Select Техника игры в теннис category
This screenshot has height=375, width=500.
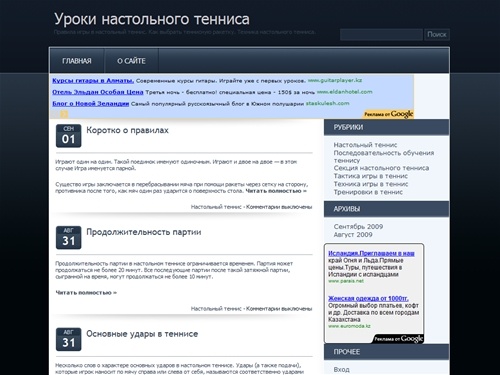371,184
